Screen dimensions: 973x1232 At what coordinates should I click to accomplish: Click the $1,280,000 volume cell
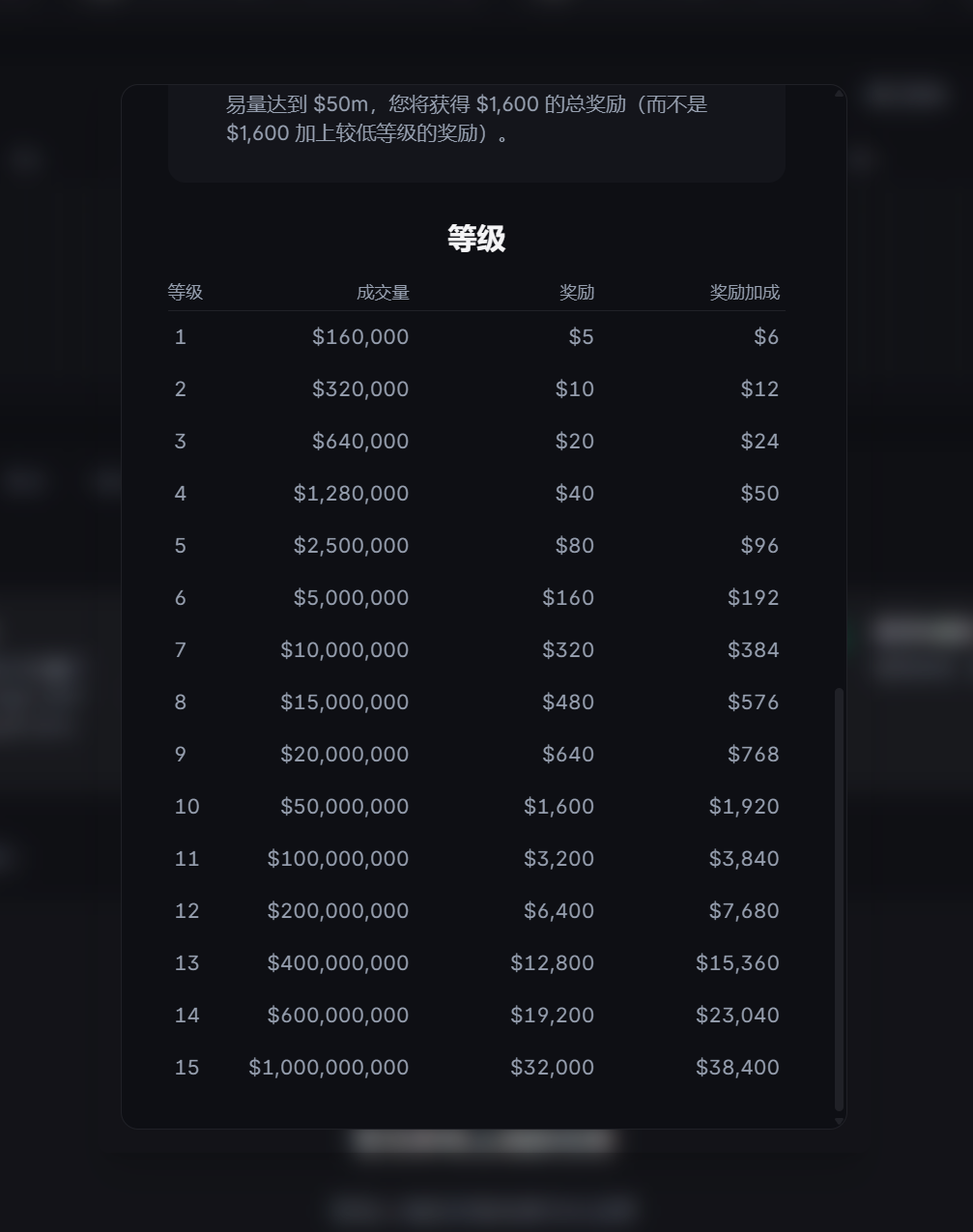click(x=351, y=494)
